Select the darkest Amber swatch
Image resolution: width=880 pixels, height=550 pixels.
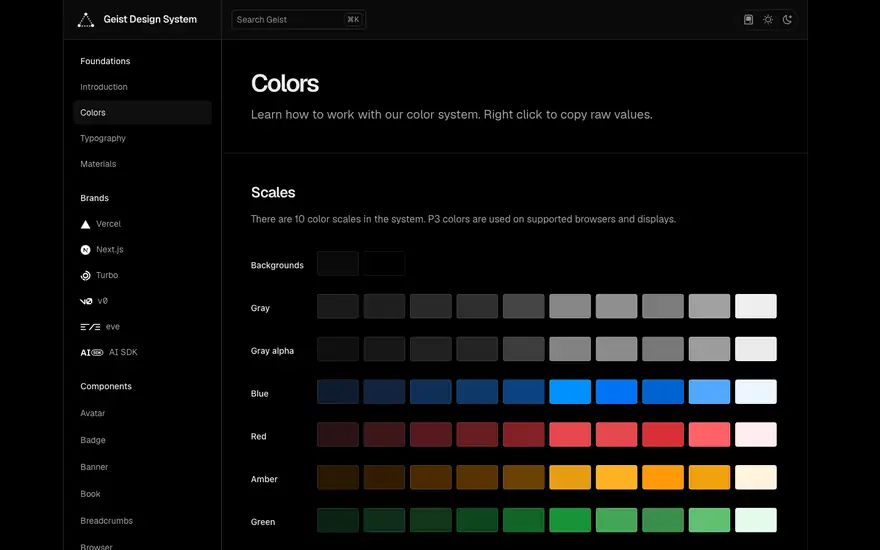tap(338, 477)
